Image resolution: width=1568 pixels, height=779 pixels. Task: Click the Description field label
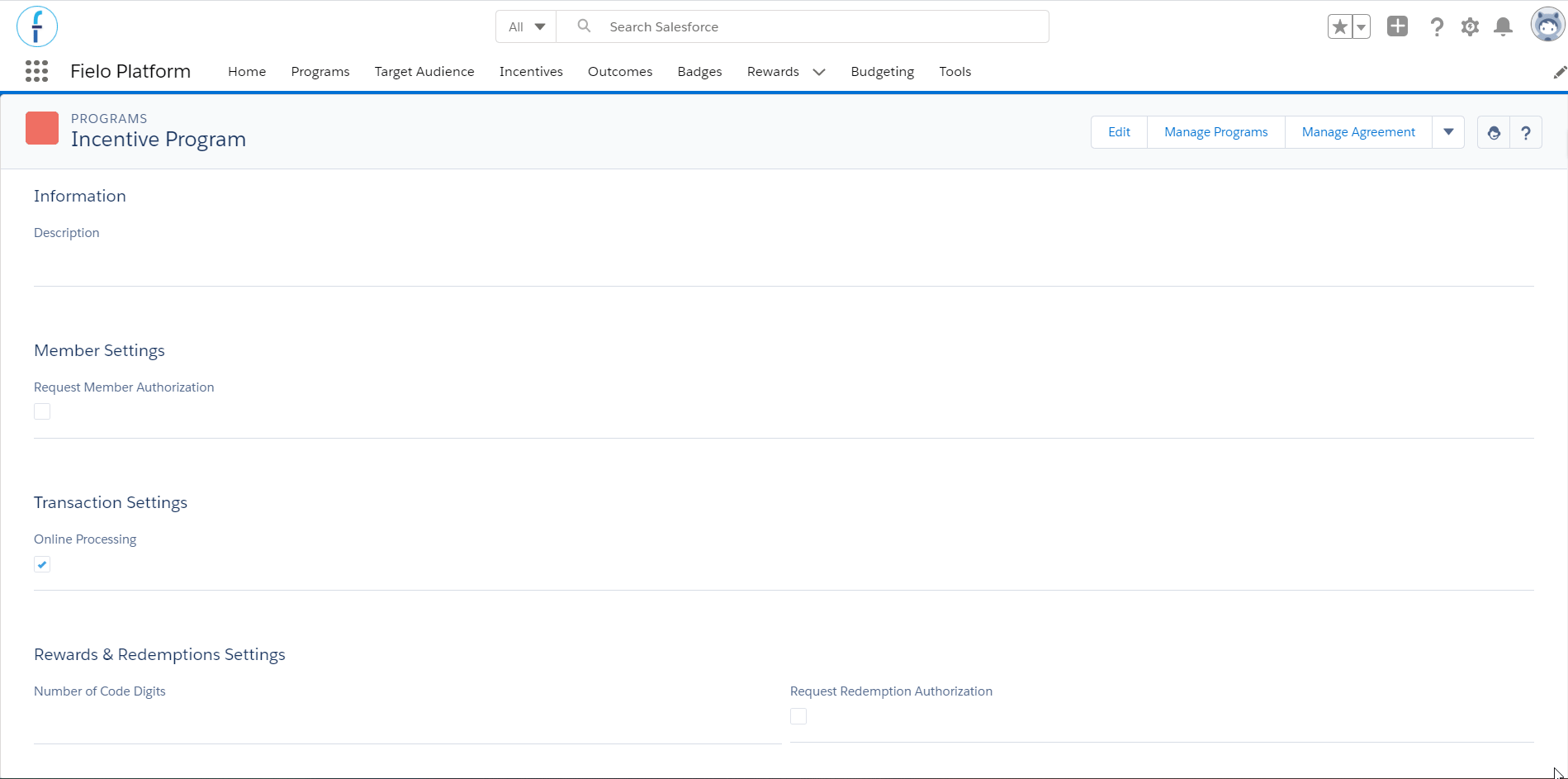pyautogui.click(x=67, y=233)
